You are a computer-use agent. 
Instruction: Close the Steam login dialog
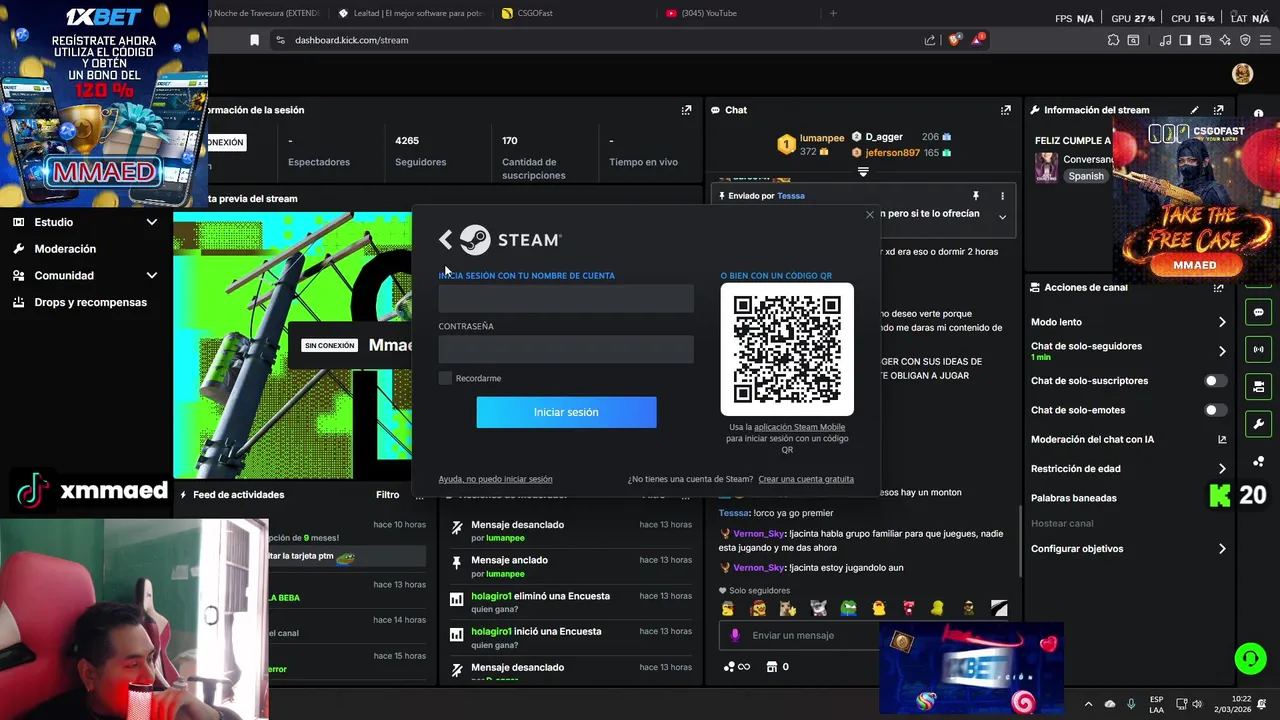pyautogui.click(x=869, y=214)
